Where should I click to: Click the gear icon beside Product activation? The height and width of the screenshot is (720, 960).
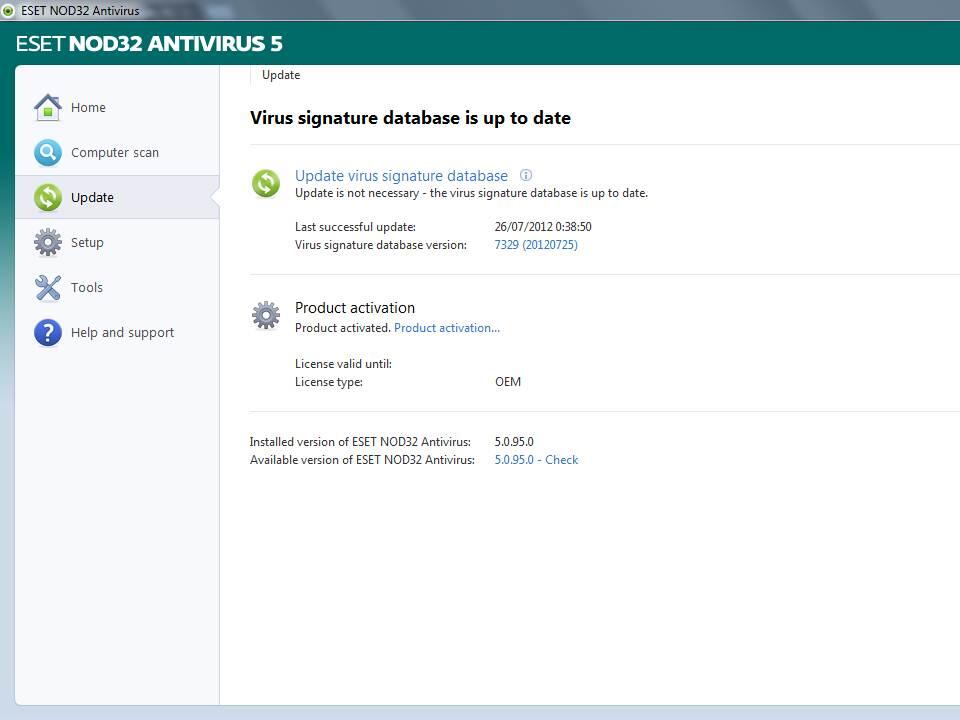point(266,316)
